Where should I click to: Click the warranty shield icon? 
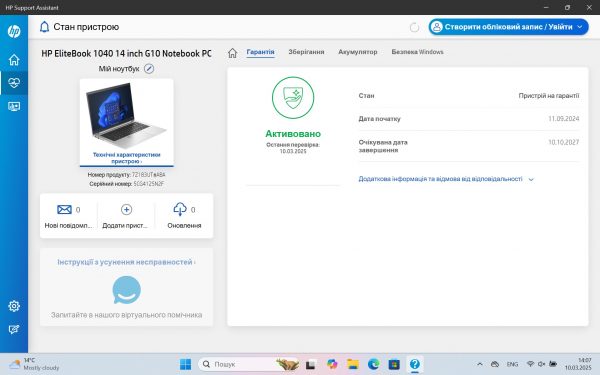tap(293, 98)
